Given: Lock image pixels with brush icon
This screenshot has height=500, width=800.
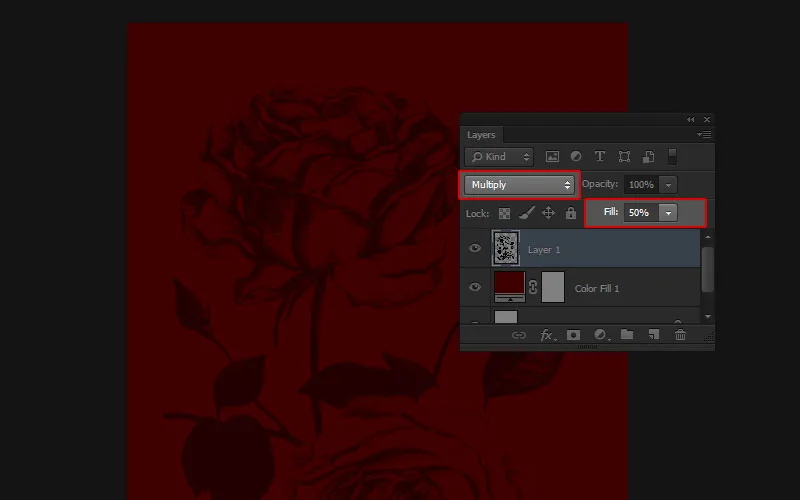Looking at the screenshot, I should tap(527, 213).
